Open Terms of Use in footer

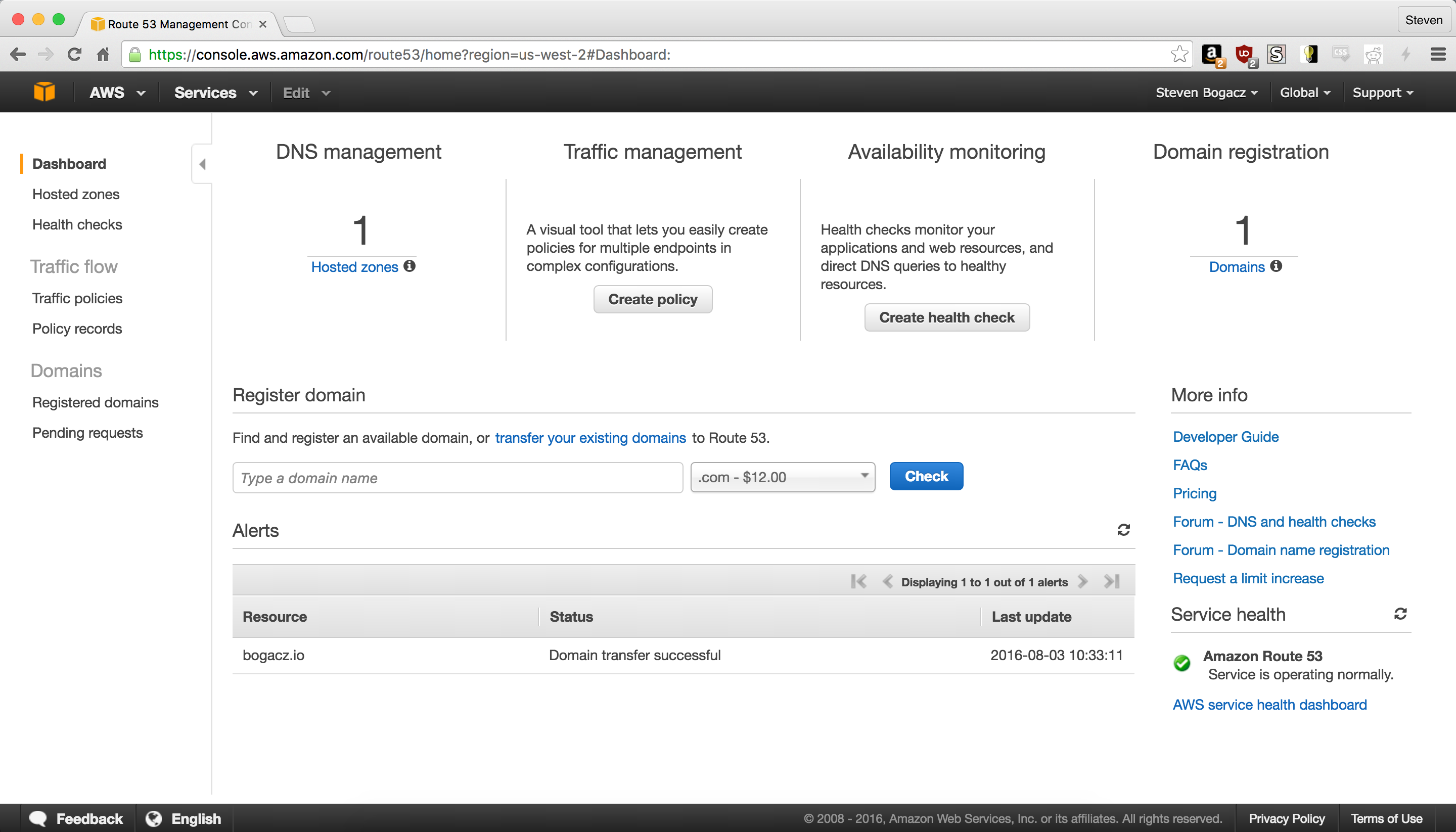click(x=1386, y=818)
